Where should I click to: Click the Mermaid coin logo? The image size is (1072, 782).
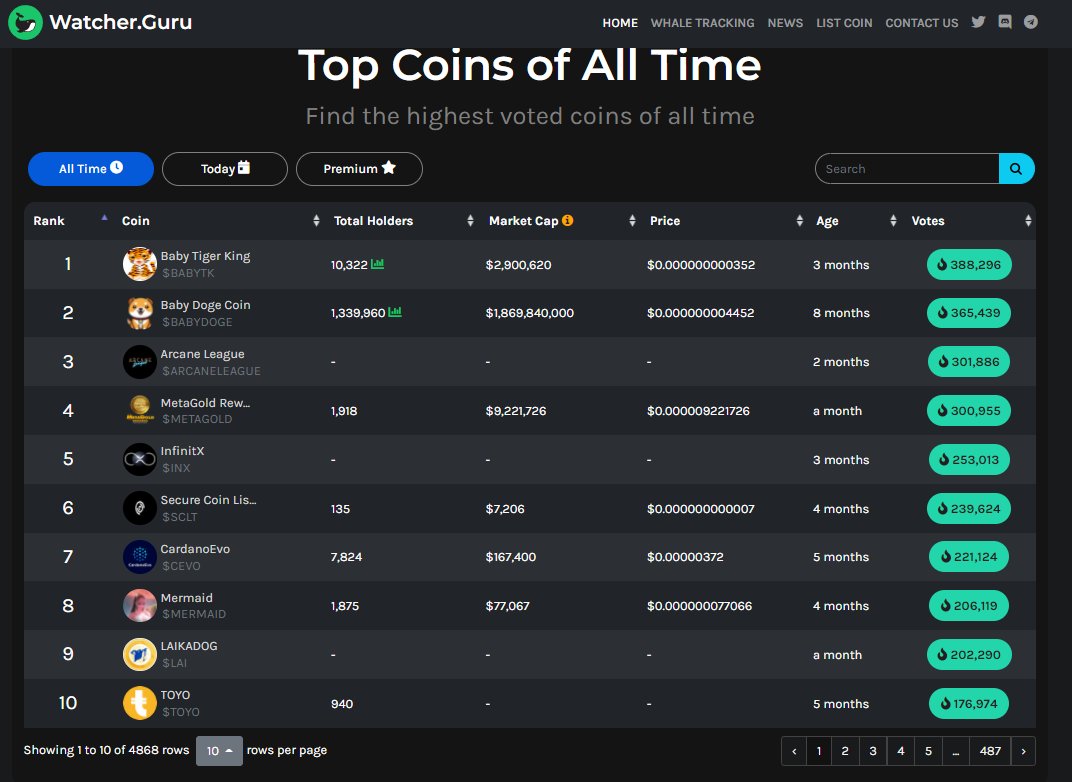(139, 606)
